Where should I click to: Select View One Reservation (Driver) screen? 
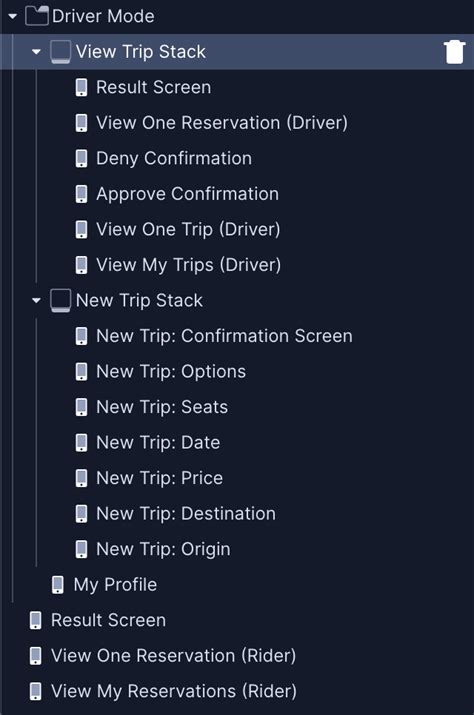[x=222, y=123]
